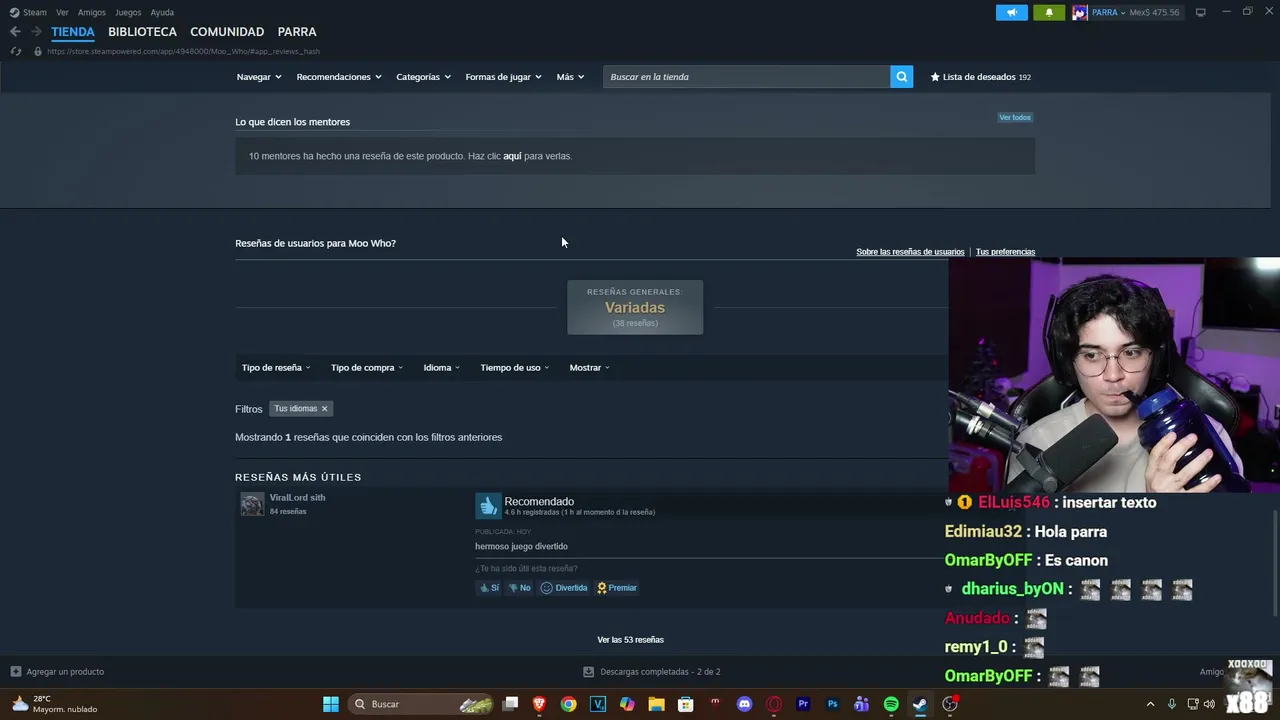Expand the Más dropdown in store nav
Image resolution: width=1280 pixels, height=720 pixels.
(x=570, y=77)
